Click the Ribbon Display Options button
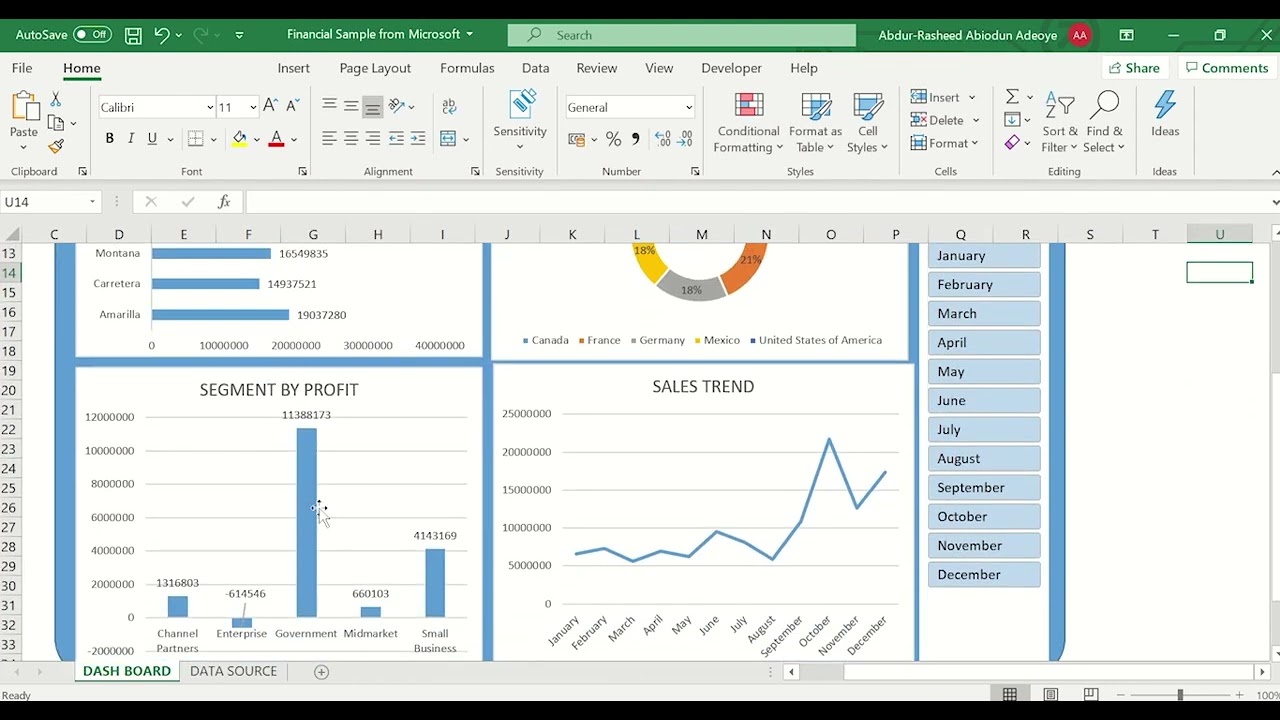The height and width of the screenshot is (720, 1280). [x=1127, y=35]
